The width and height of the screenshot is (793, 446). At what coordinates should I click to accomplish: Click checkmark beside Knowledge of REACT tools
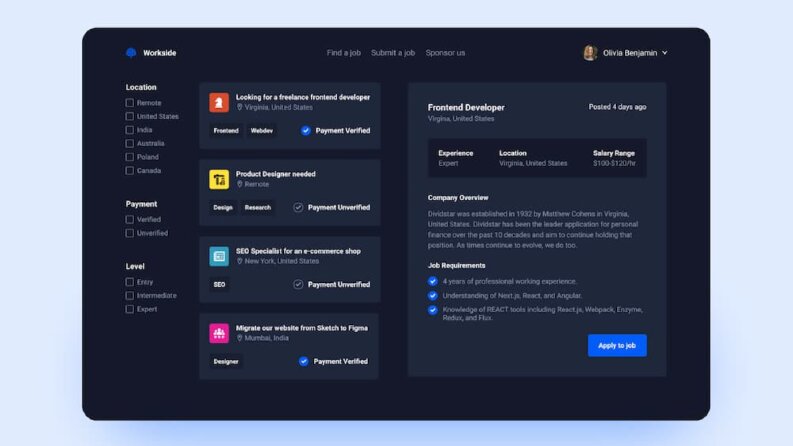(x=432, y=310)
